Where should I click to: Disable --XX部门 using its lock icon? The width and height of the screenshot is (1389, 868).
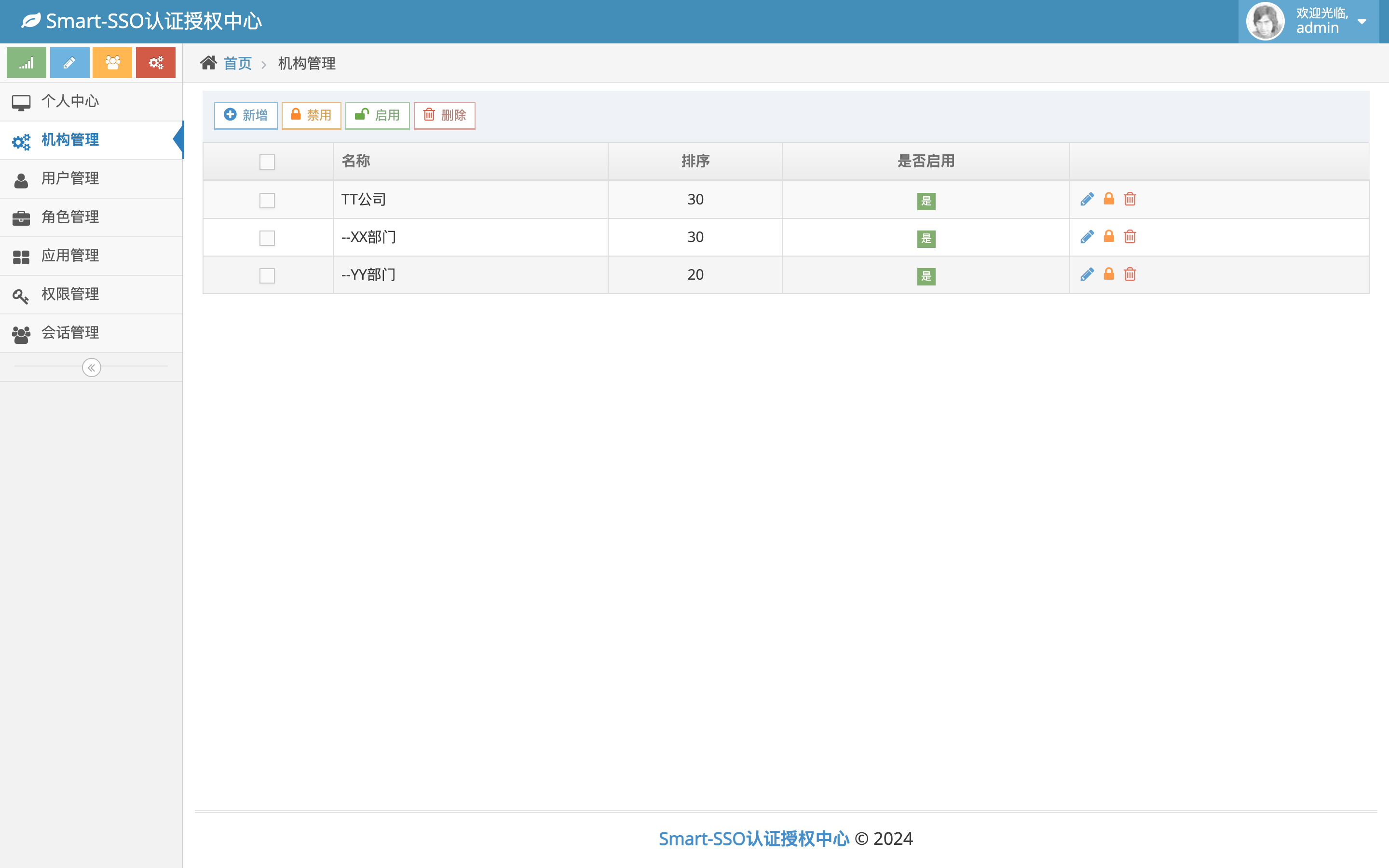click(x=1109, y=236)
